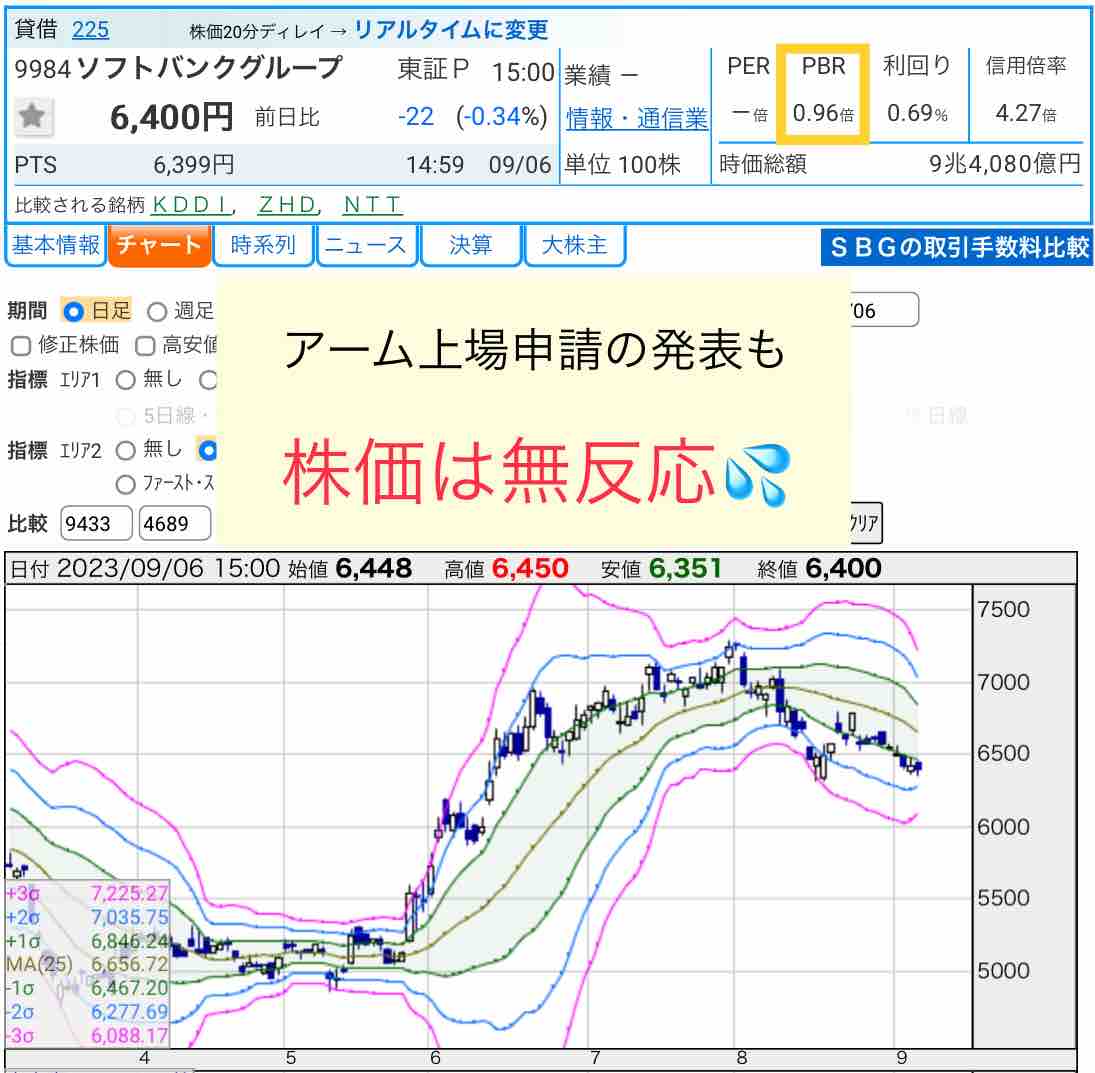Select the チャート tab

(159, 245)
